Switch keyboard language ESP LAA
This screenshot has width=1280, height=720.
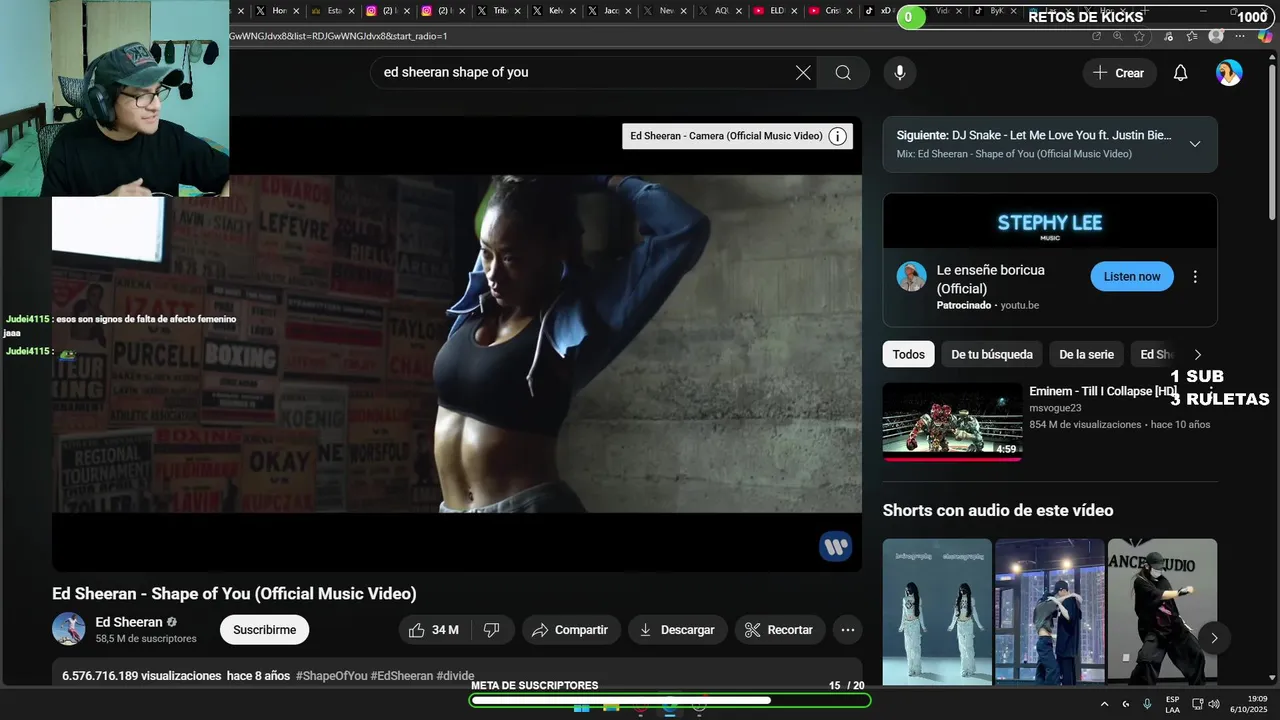(1172, 704)
